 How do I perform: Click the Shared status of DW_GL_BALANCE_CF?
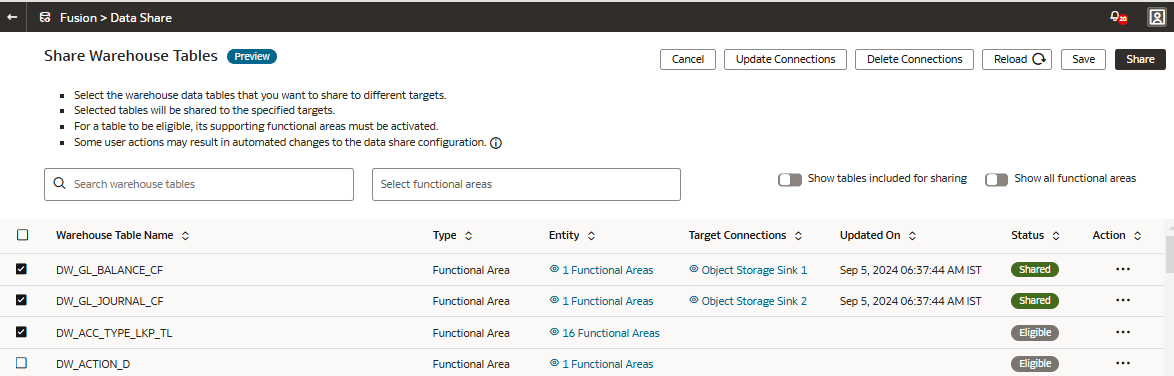click(1035, 270)
